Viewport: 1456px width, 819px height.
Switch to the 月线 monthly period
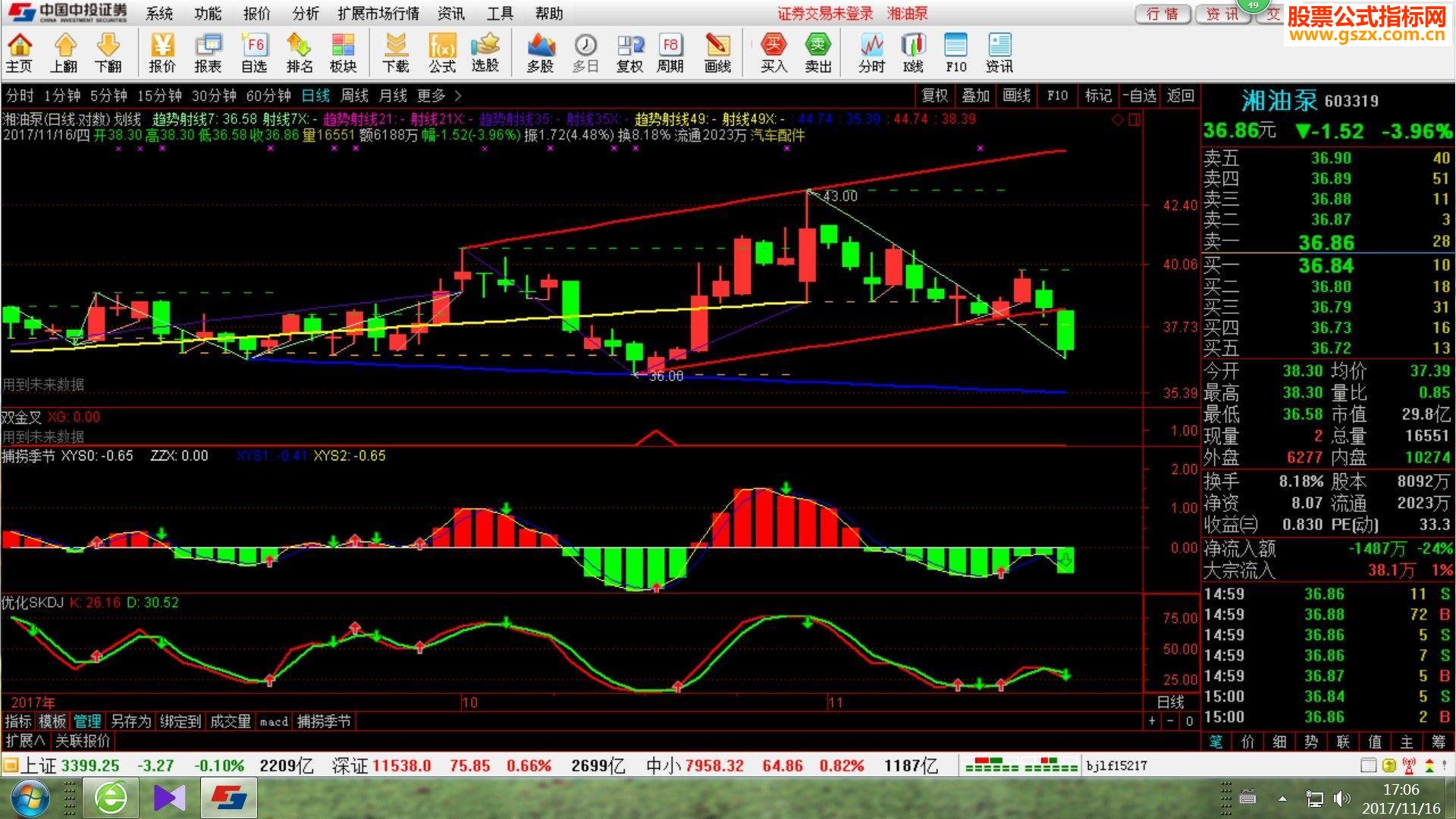click(393, 96)
